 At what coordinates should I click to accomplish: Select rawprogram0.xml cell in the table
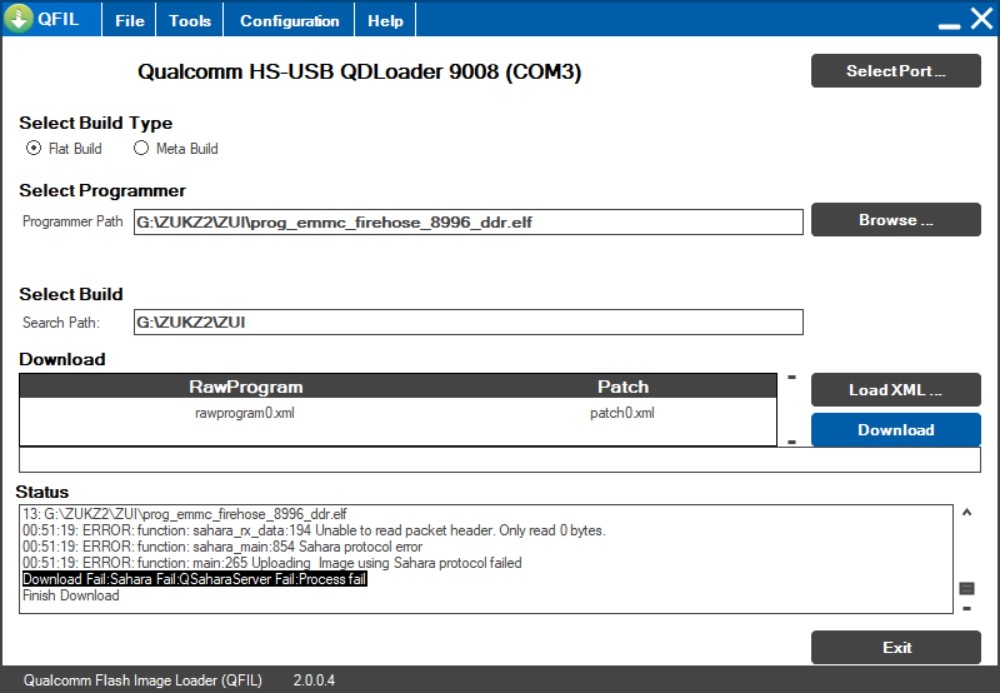[x=245, y=413]
